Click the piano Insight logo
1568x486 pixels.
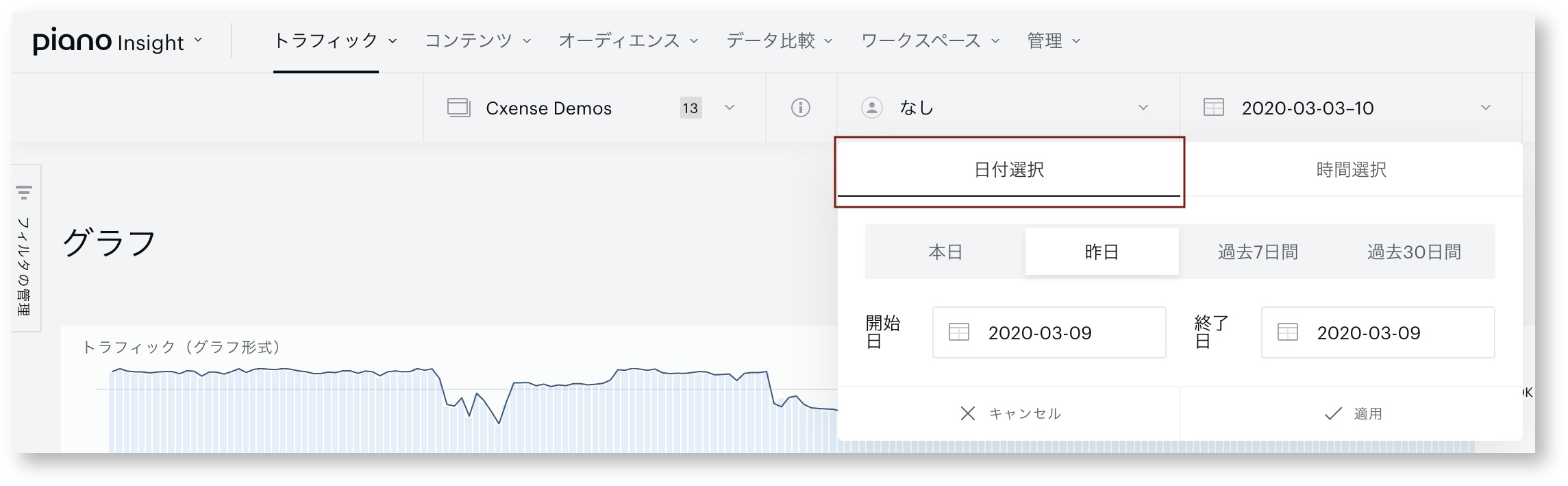point(108,42)
